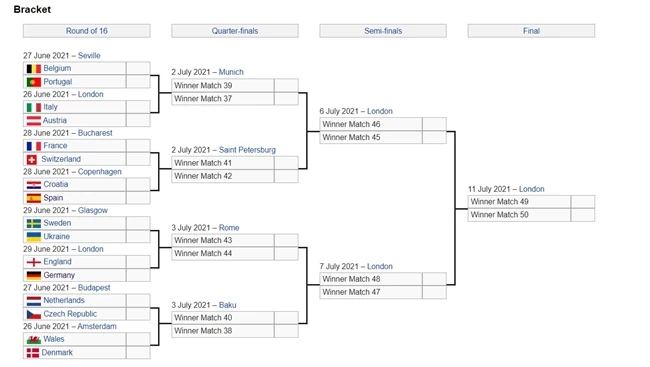
Task: Follow the Denmark team link
Action: tap(57, 352)
